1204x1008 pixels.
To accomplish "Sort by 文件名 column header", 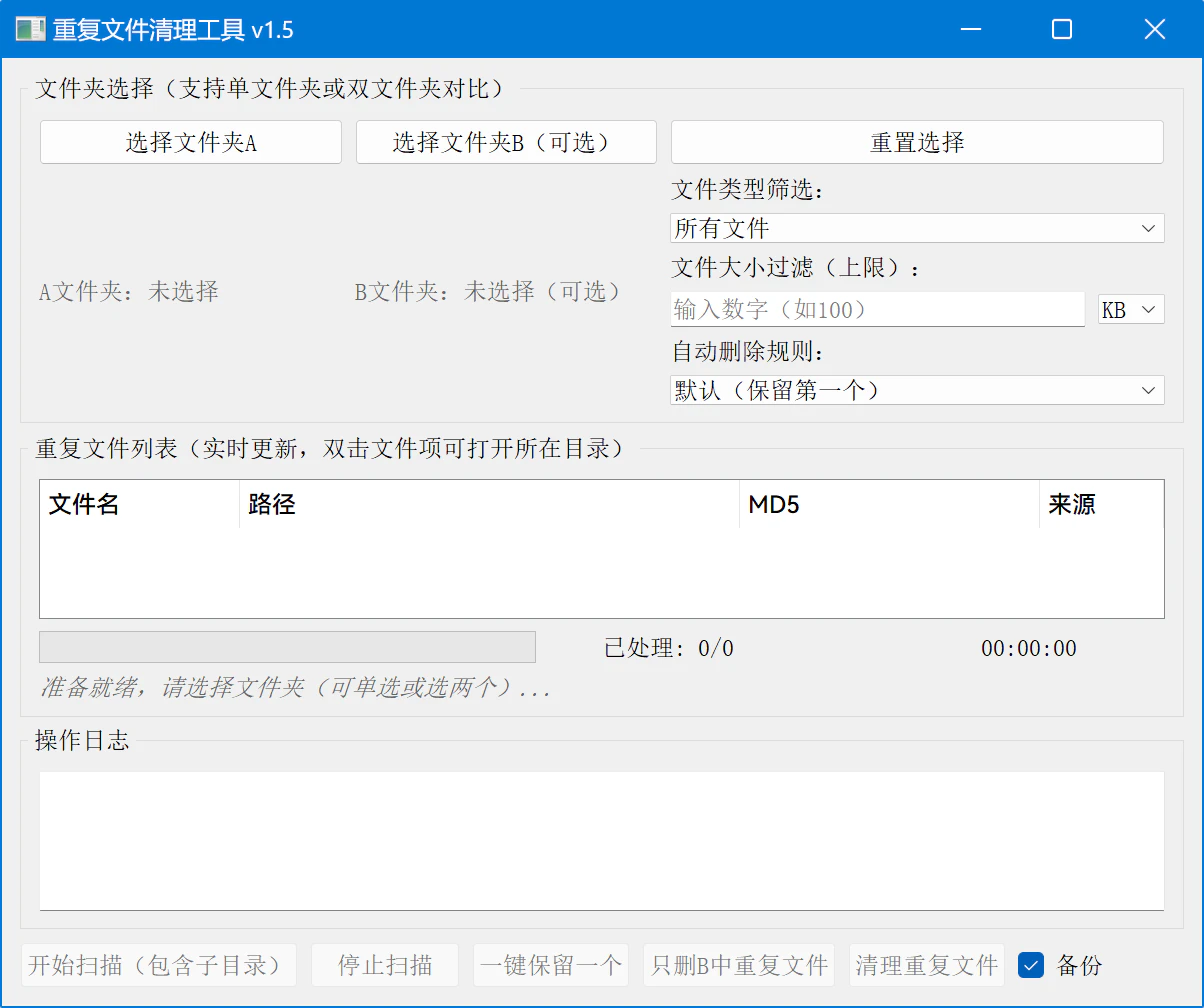I will [139, 505].
